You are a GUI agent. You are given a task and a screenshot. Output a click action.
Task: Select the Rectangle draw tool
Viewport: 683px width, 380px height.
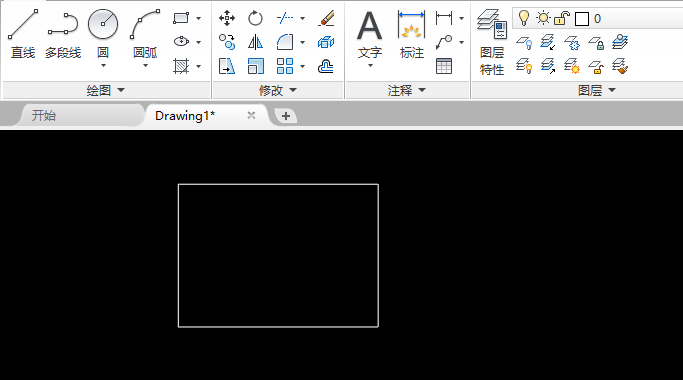181,18
